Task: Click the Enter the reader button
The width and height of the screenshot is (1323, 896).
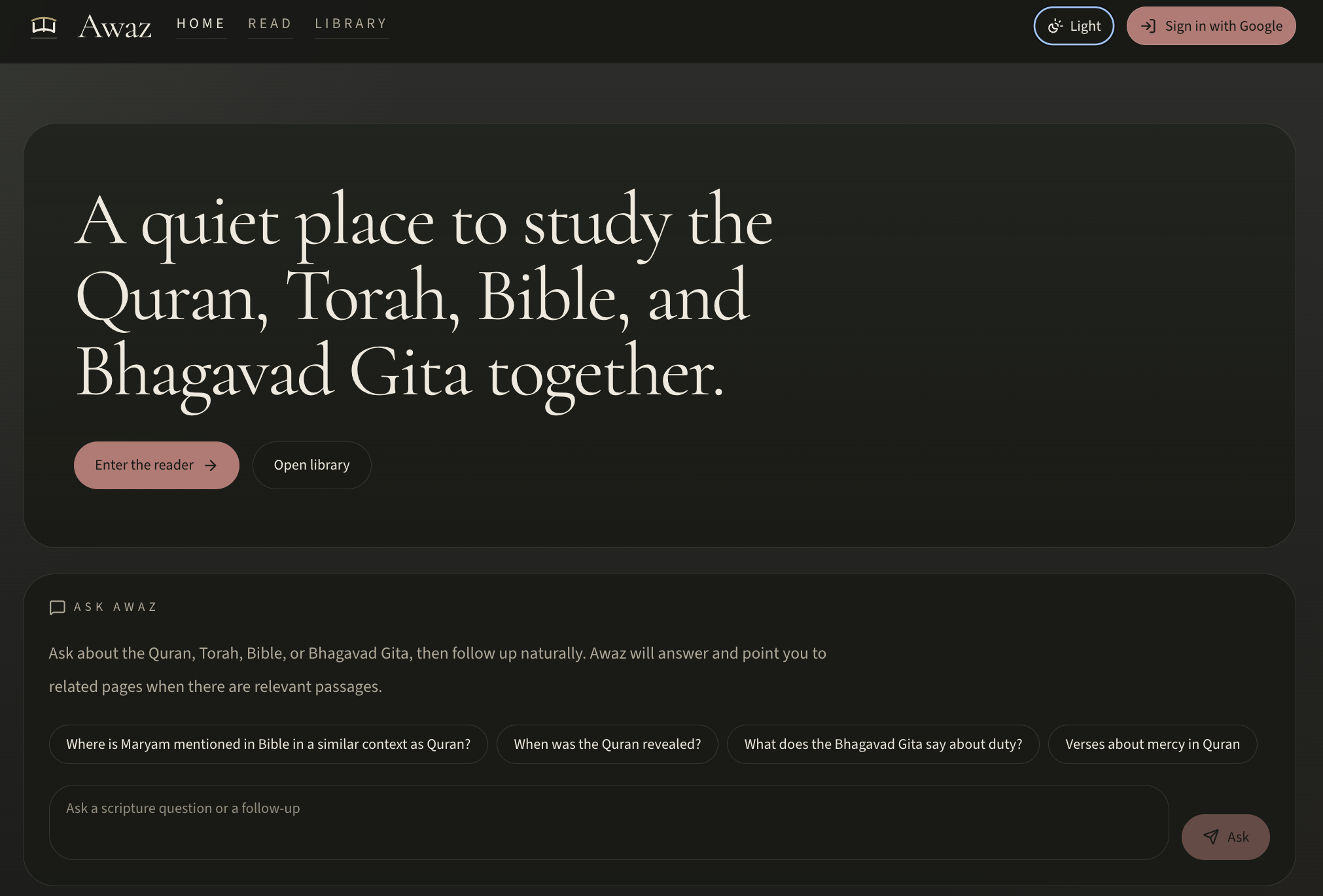Action: [156, 465]
